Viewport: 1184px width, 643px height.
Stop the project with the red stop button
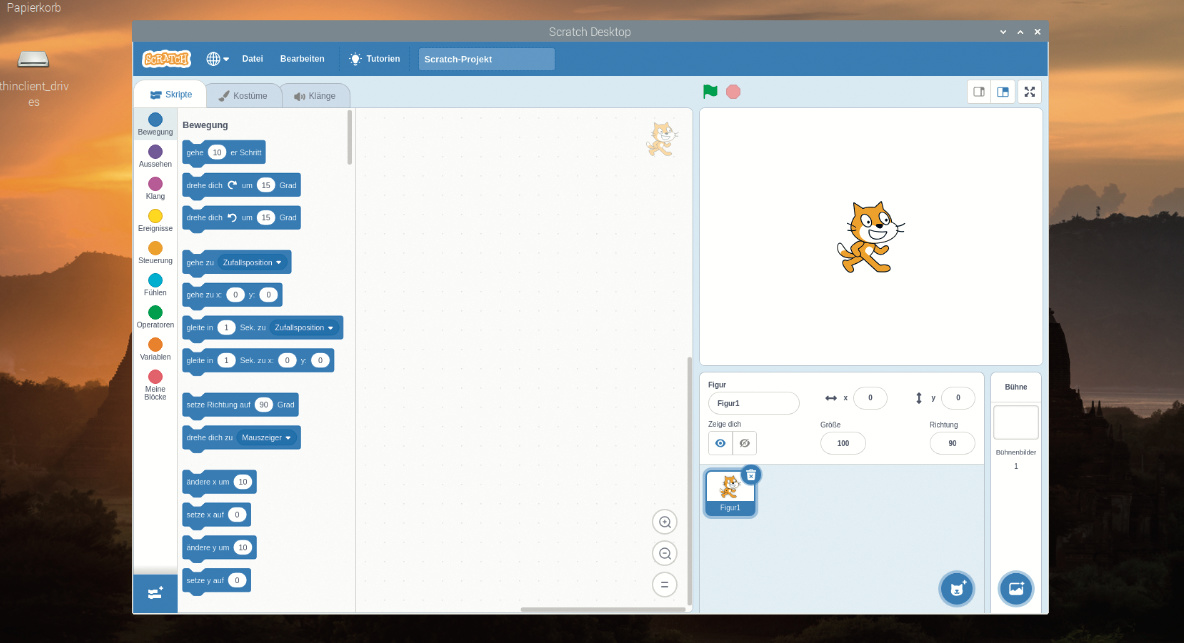pos(733,91)
